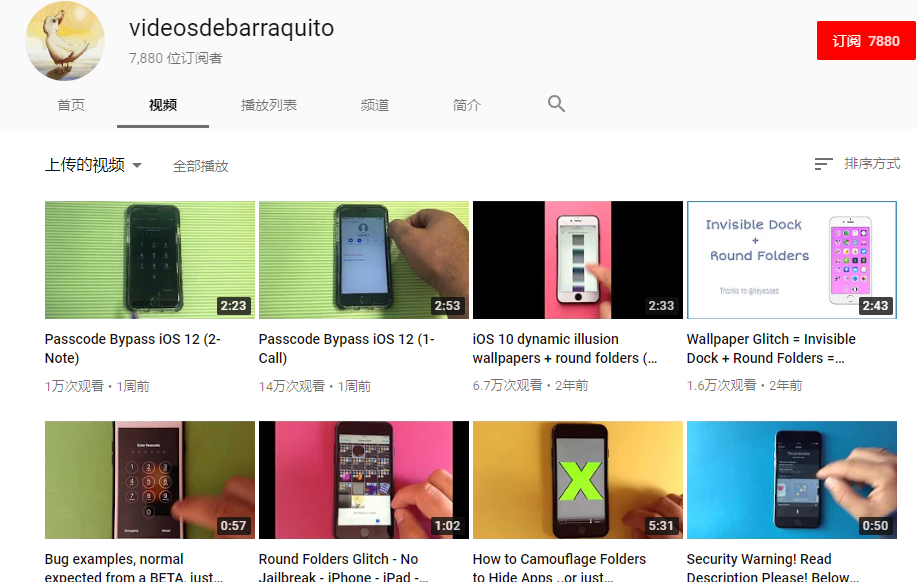Open the 简介 tab
Image resolution: width=918 pixels, height=582 pixels.
[467, 105]
